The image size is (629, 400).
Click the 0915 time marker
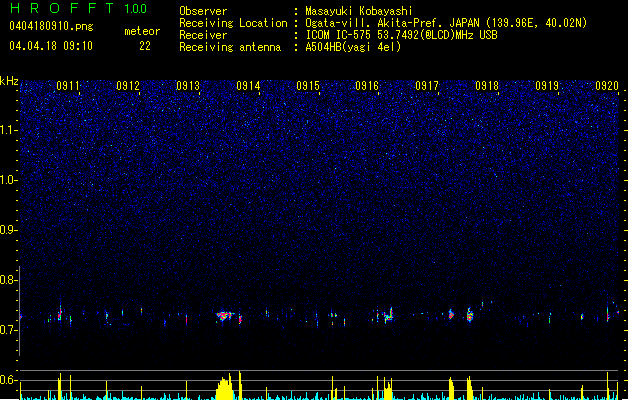click(x=308, y=86)
